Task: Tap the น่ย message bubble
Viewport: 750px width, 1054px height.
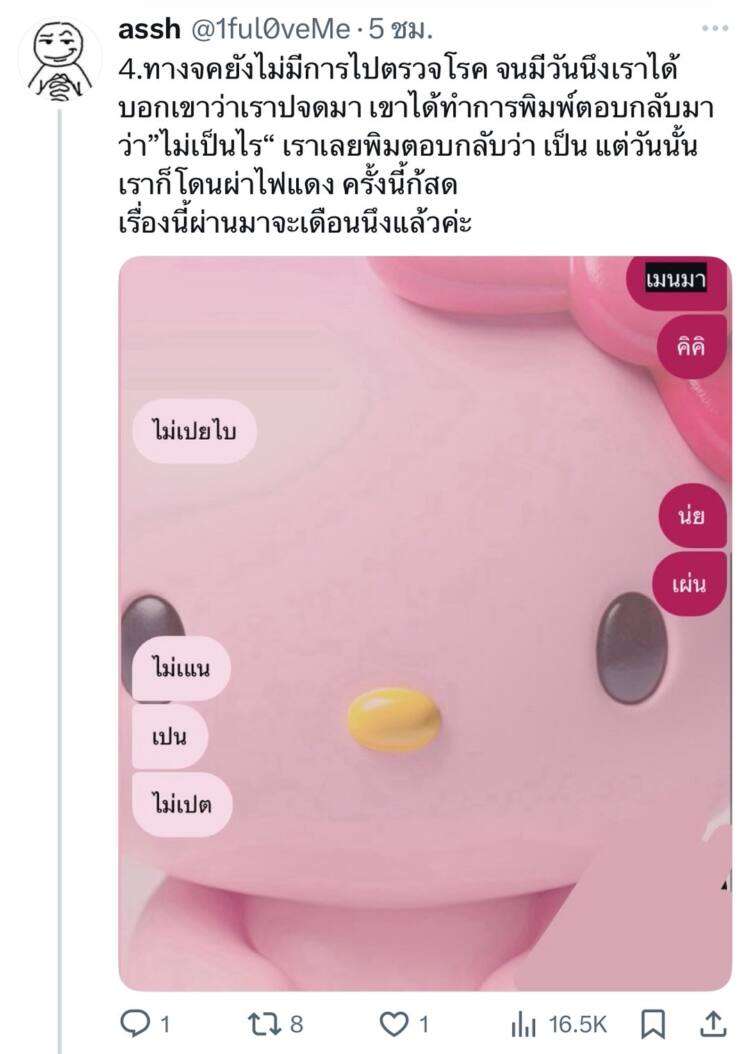Action: tap(692, 516)
